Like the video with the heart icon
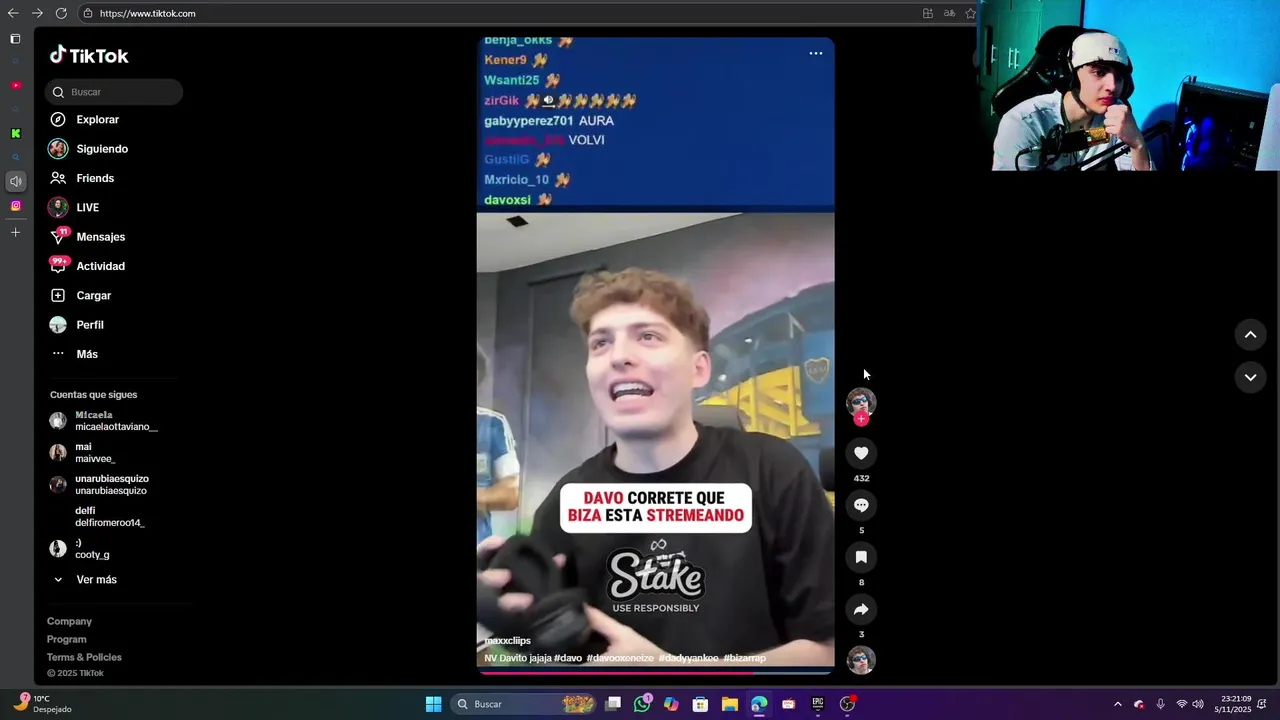This screenshot has width=1280, height=720. (x=861, y=453)
